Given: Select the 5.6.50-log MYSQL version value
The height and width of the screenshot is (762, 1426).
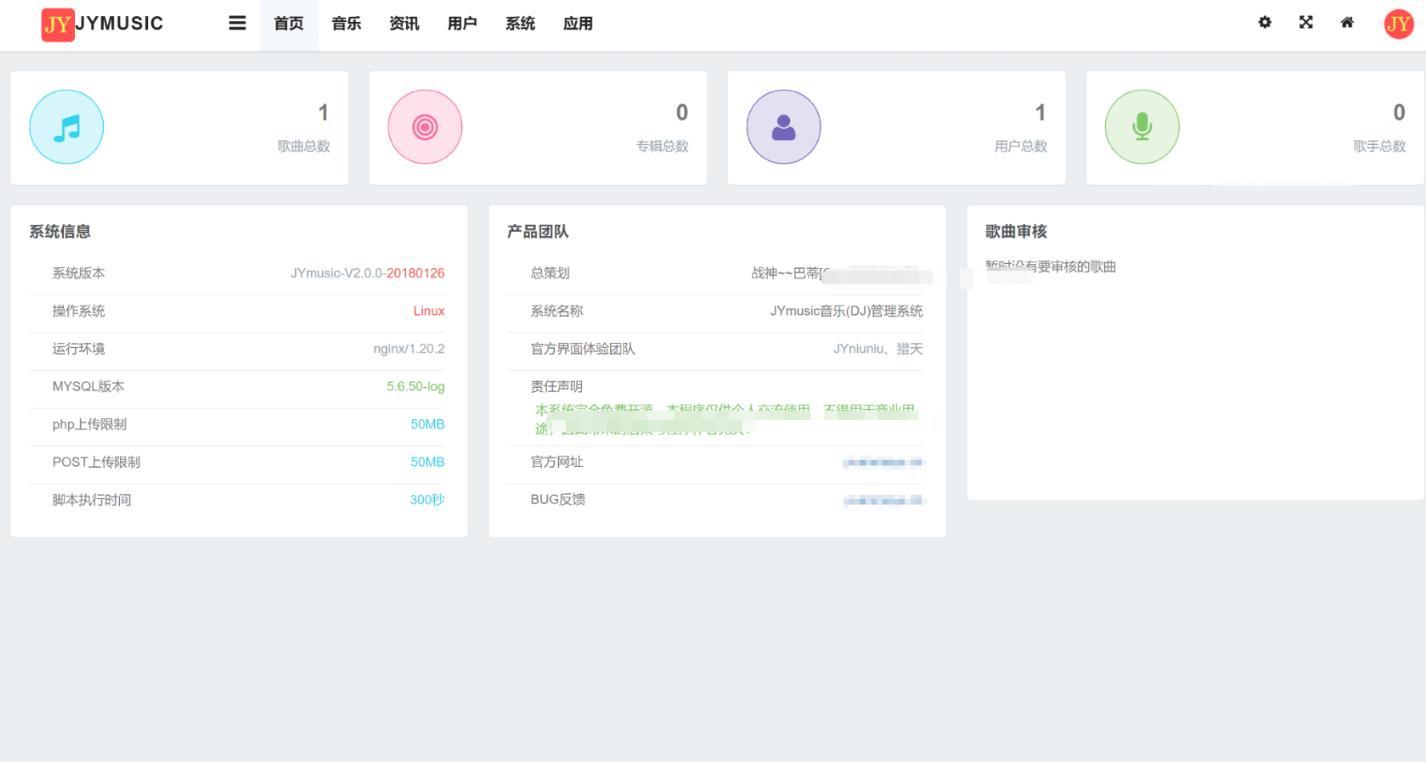Looking at the screenshot, I should point(416,387).
